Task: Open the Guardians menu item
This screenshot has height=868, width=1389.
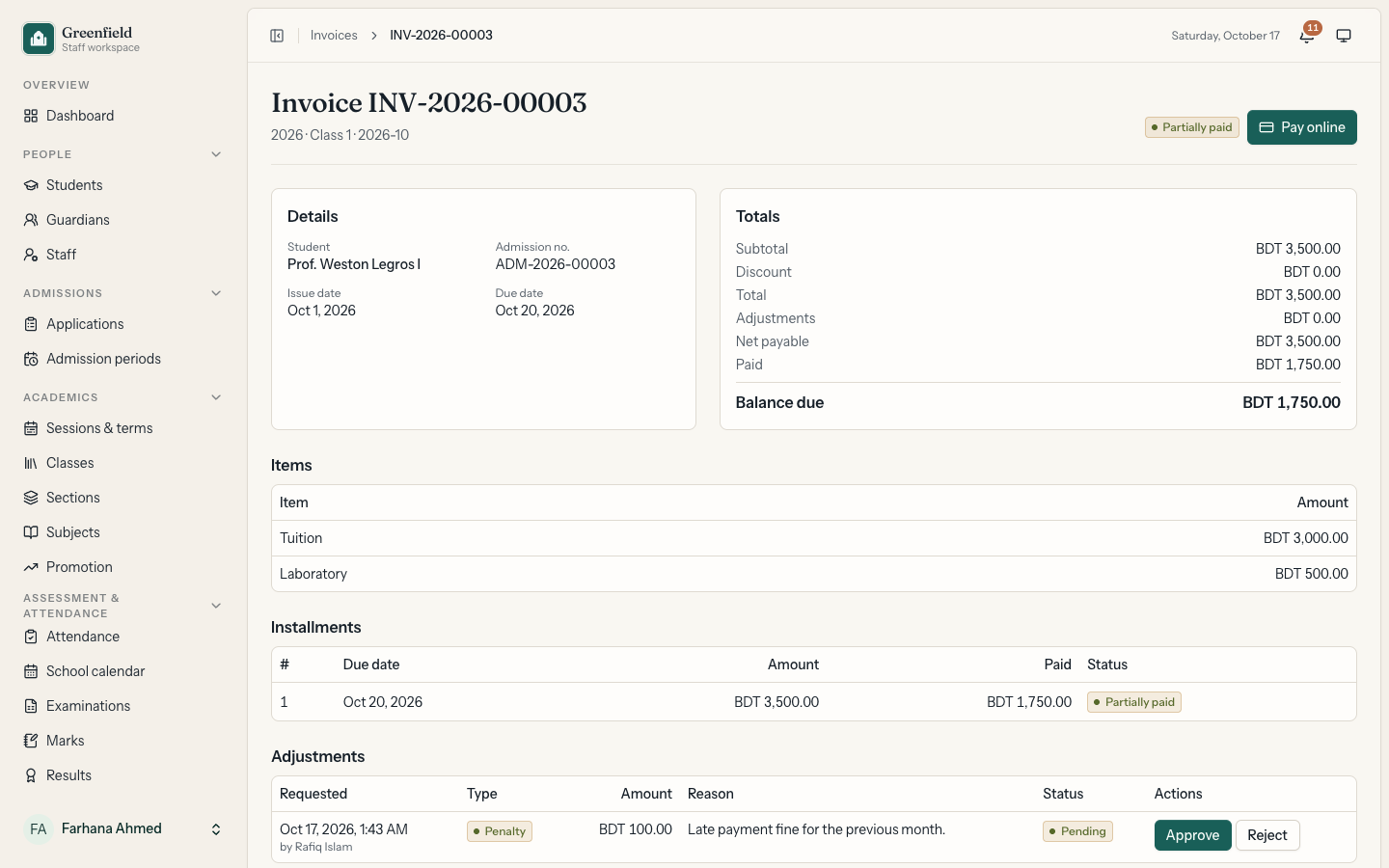Action: coord(123,220)
